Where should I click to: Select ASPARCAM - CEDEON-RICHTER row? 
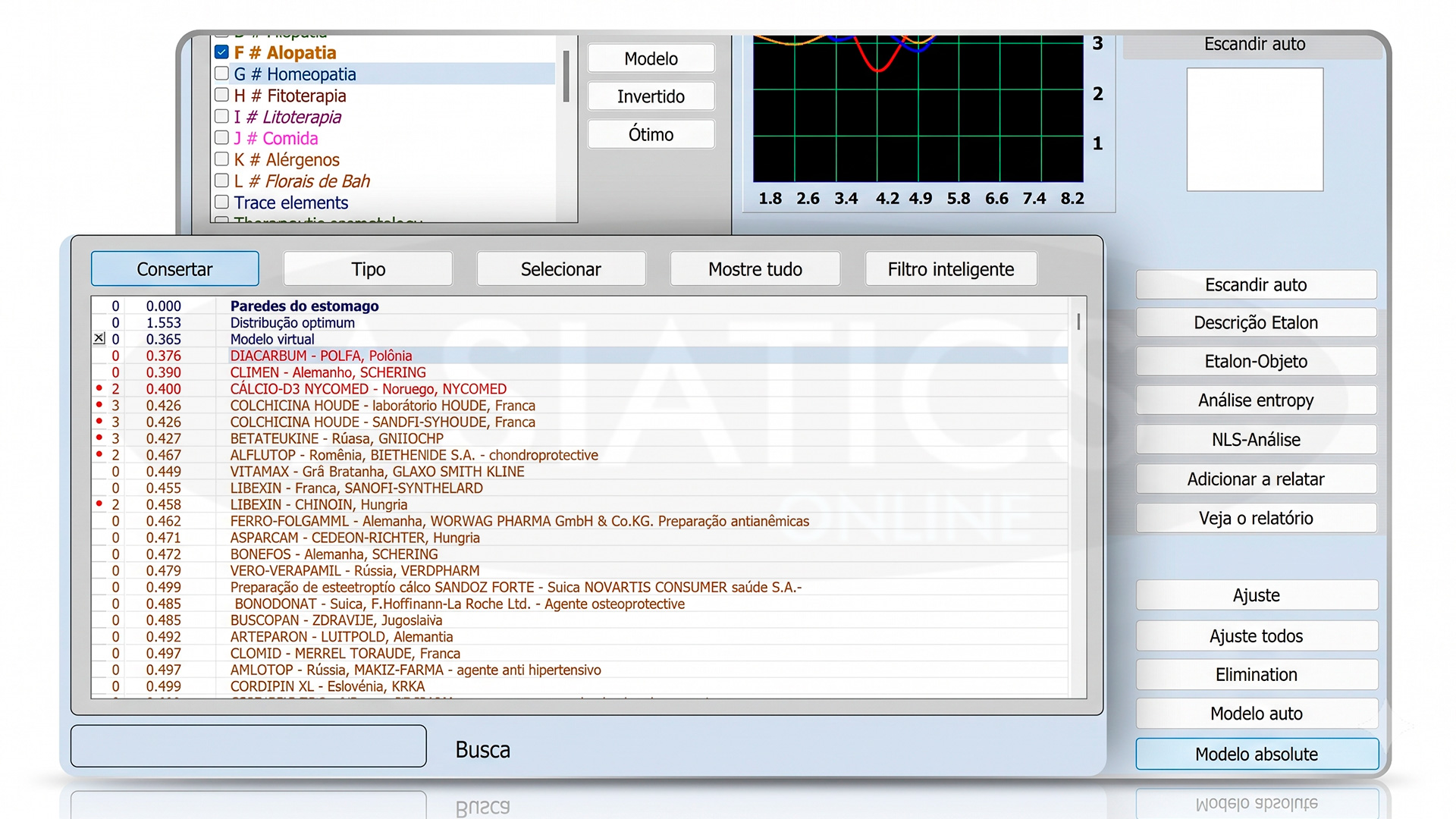click(580, 538)
